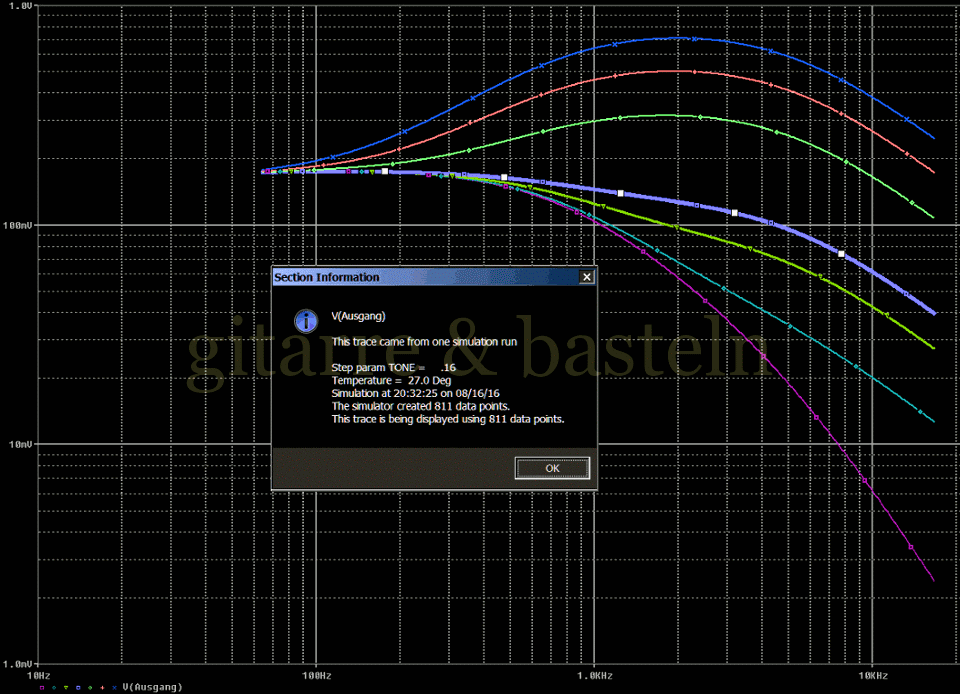Click the 'Step param TONE = .16' line
Viewport: 960px width, 694px height.
(394, 367)
